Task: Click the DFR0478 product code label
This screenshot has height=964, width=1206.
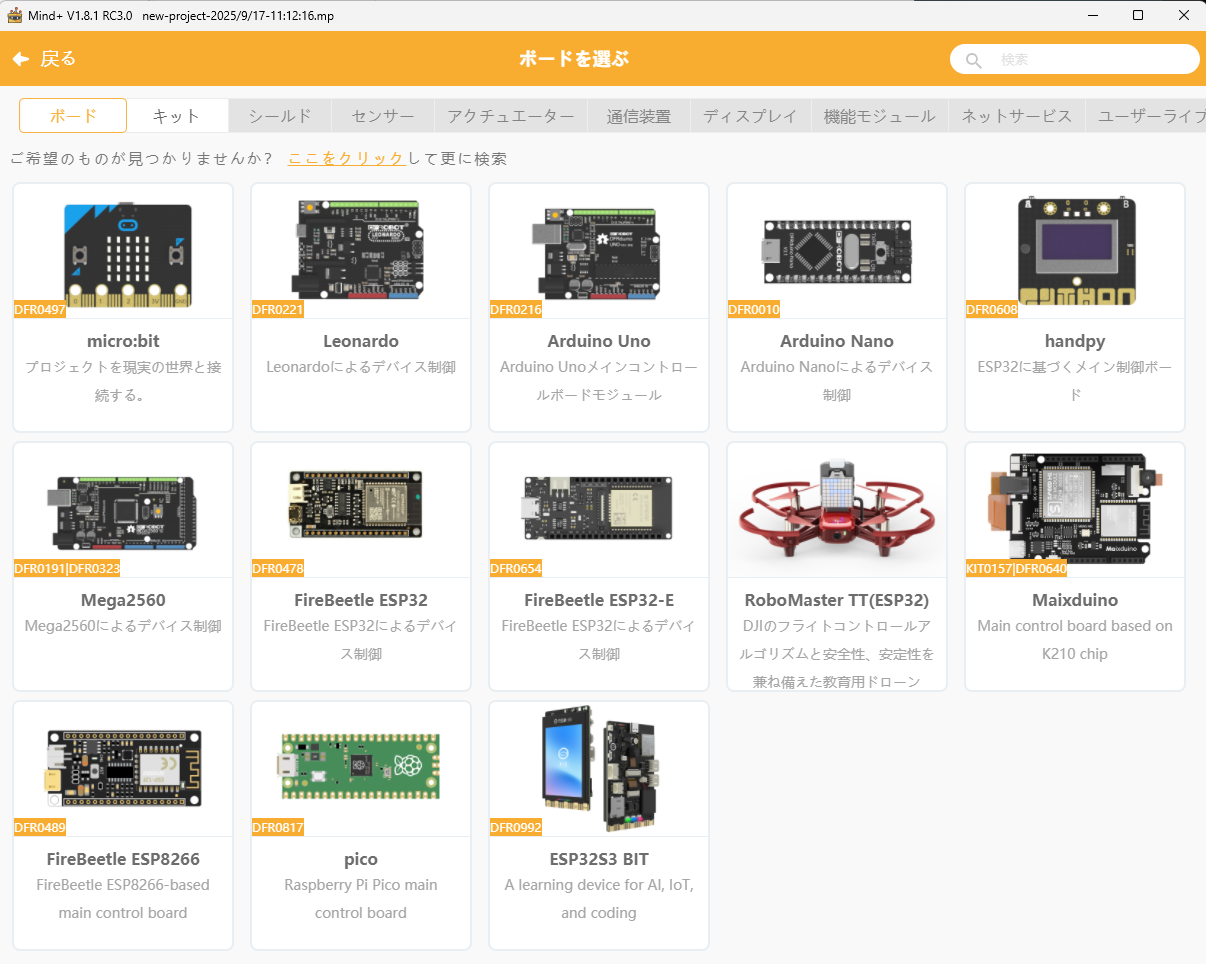Action: click(278, 569)
